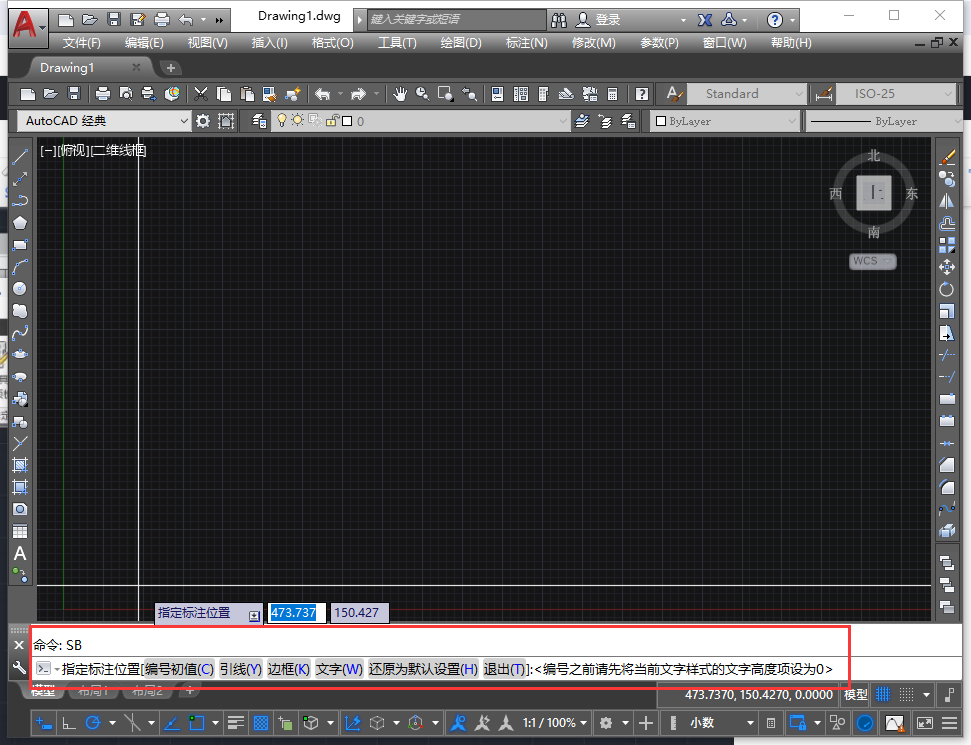
Task: Open the ISO-25 dimension style dropdown
Action: pos(895,94)
